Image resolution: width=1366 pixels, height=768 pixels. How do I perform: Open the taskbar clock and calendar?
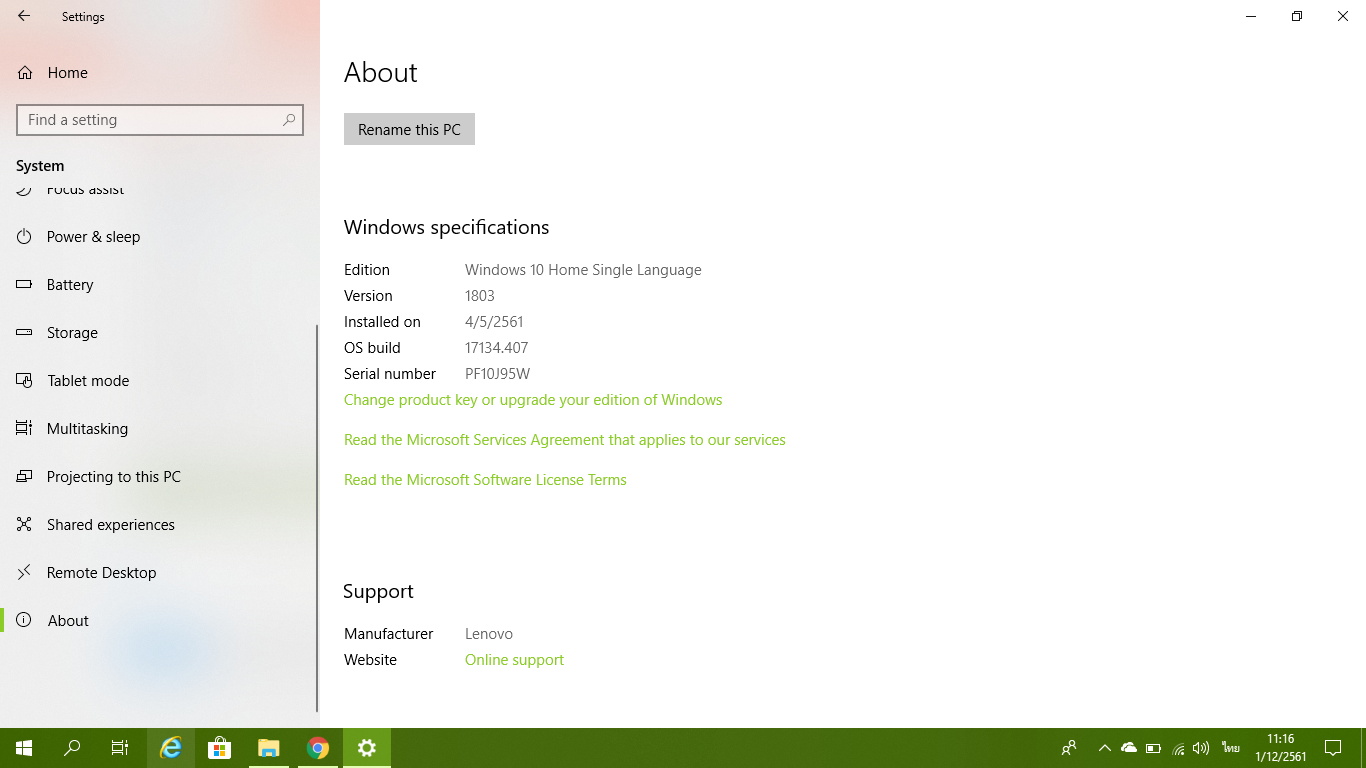(1281, 748)
